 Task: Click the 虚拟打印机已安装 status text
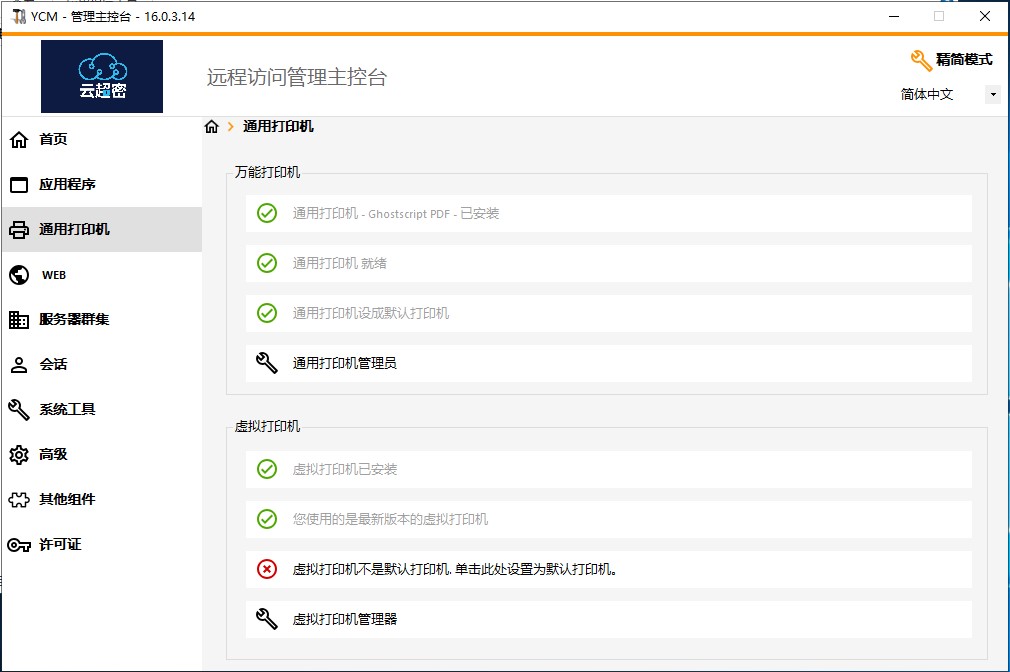pyautogui.click(x=345, y=470)
